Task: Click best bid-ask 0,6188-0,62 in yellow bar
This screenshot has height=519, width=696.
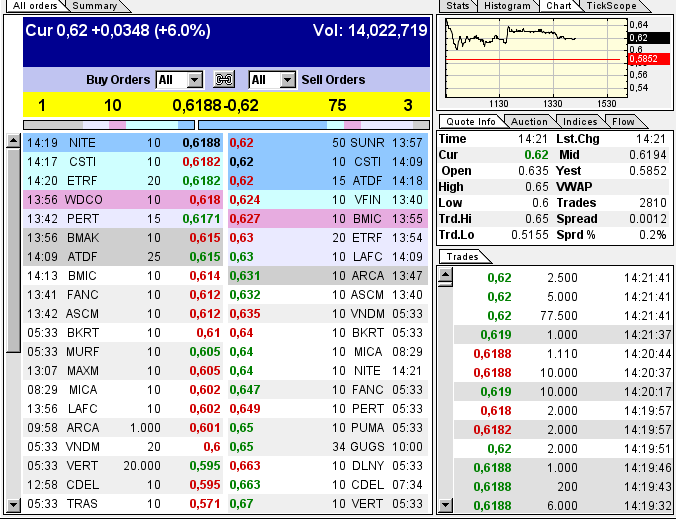Action: (215, 106)
